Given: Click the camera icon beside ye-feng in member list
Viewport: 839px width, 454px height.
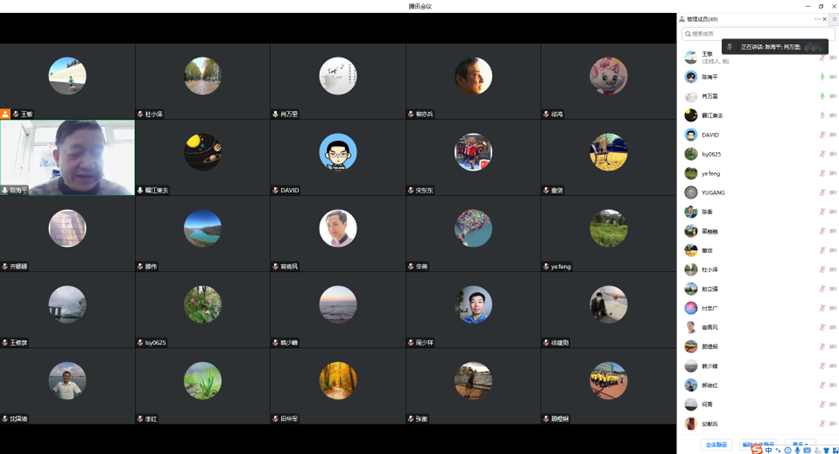Looking at the screenshot, I should 832,174.
